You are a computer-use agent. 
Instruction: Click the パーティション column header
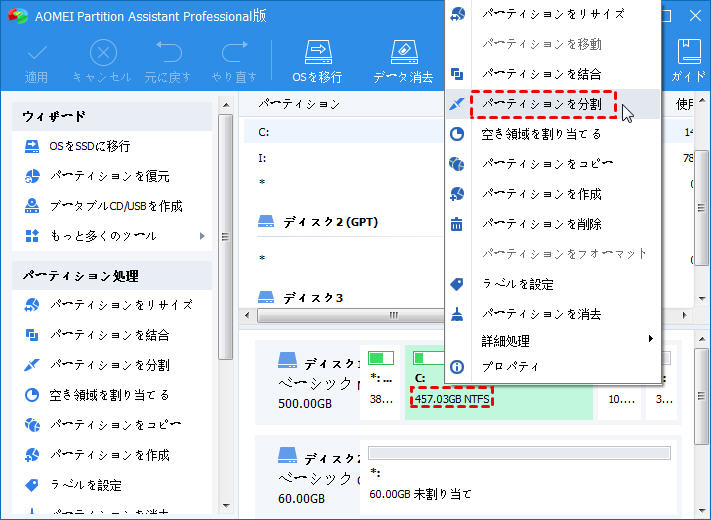[299, 104]
